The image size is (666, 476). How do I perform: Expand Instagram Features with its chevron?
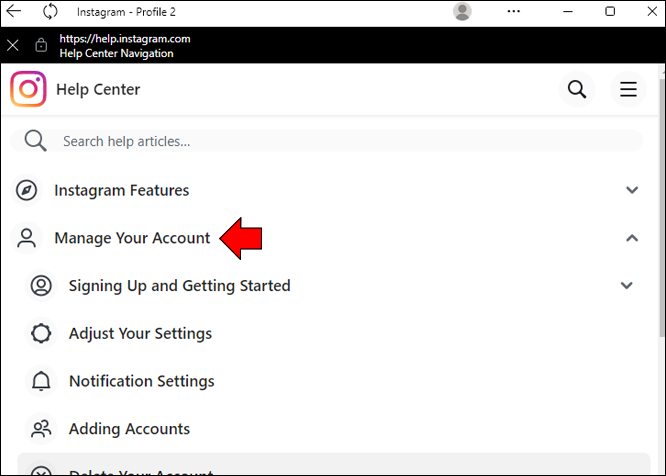click(x=632, y=190)
